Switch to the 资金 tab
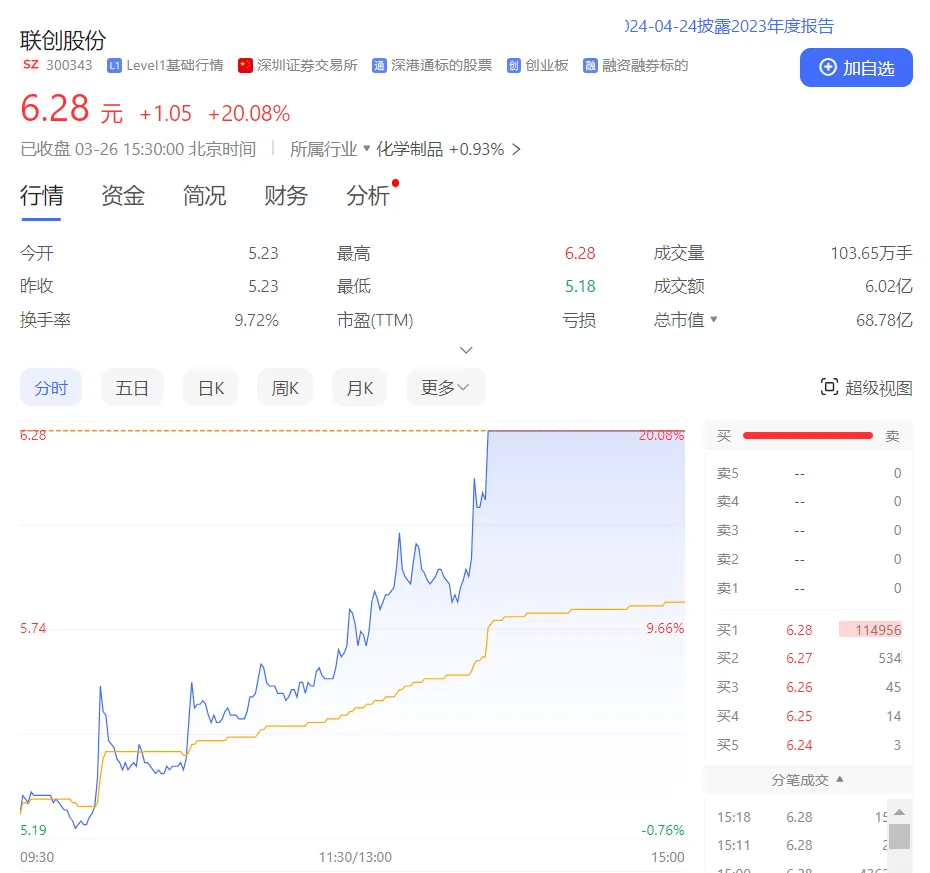 [x=123, y=196]
